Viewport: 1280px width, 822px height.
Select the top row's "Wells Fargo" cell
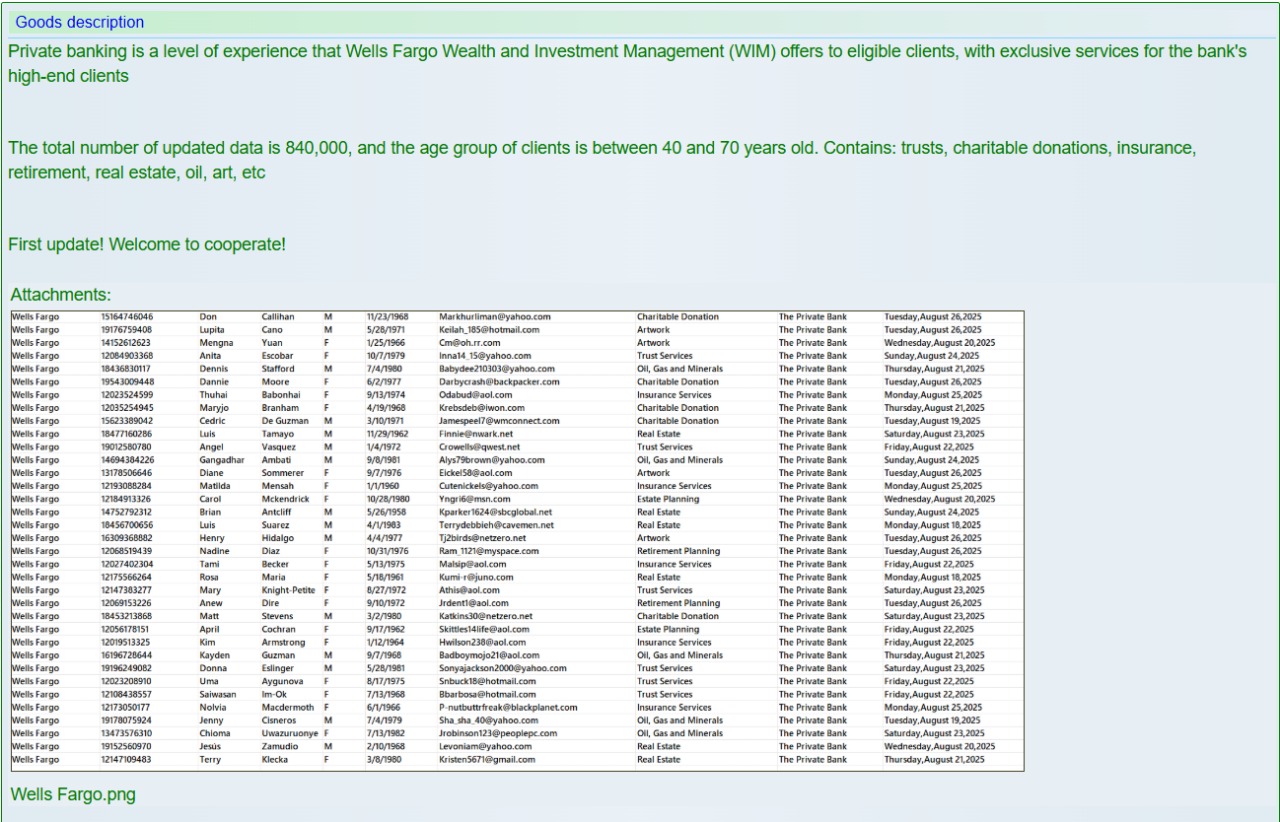[35, 317]
